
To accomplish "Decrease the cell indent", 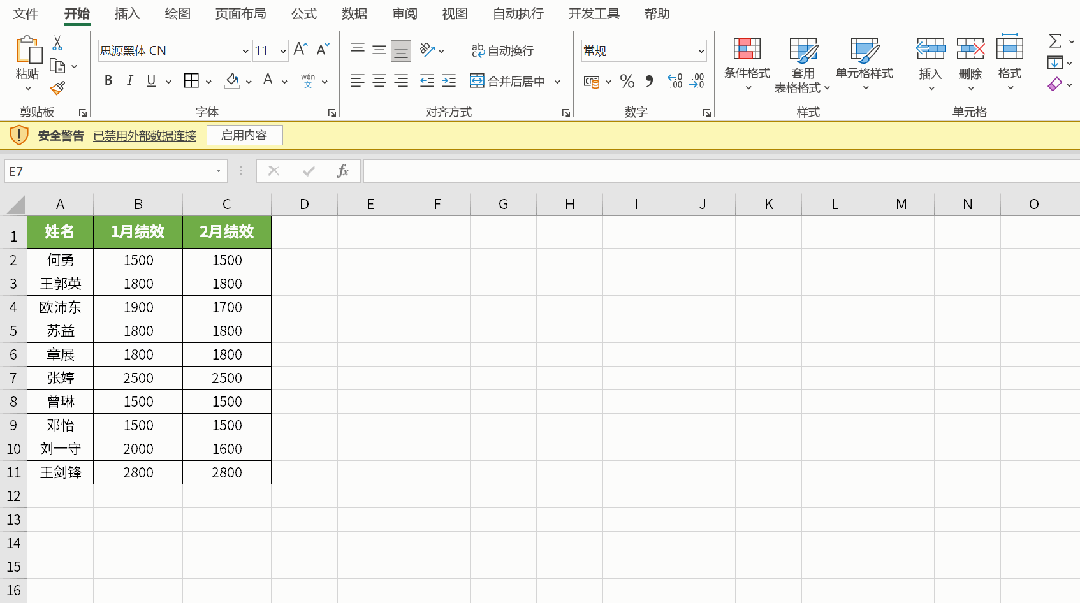I will pos(427,81).
